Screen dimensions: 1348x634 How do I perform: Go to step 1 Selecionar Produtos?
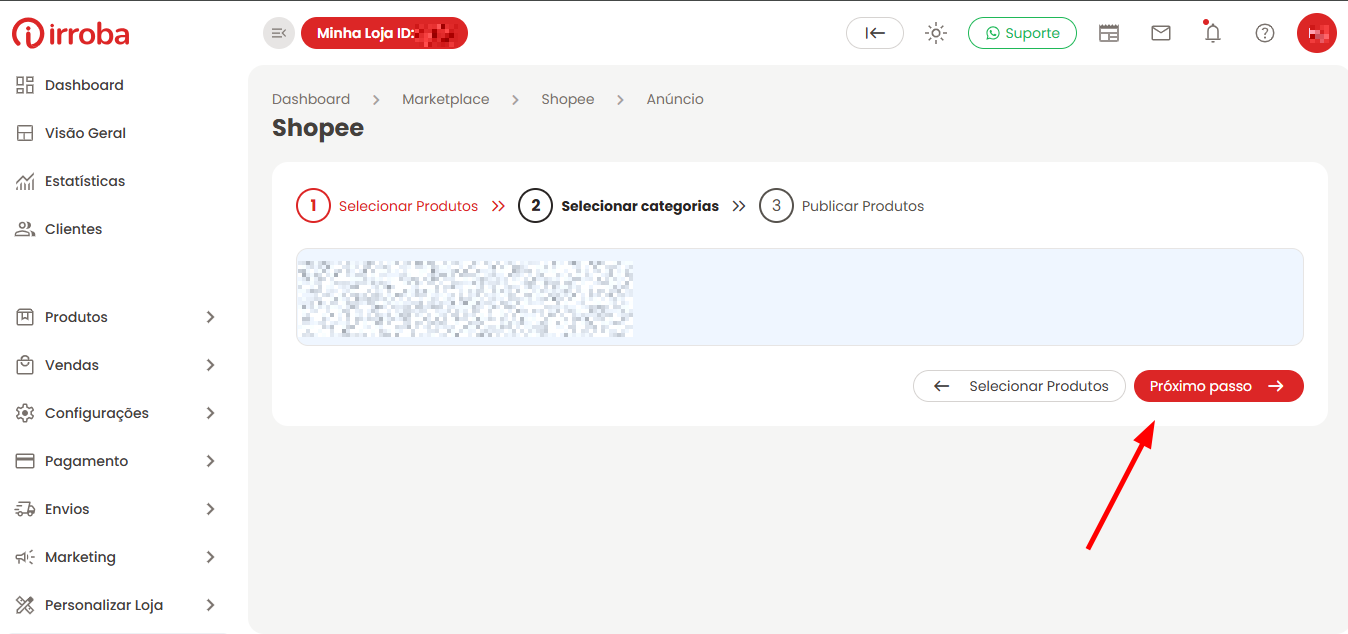pyautogui.click(x=388, y=206)
